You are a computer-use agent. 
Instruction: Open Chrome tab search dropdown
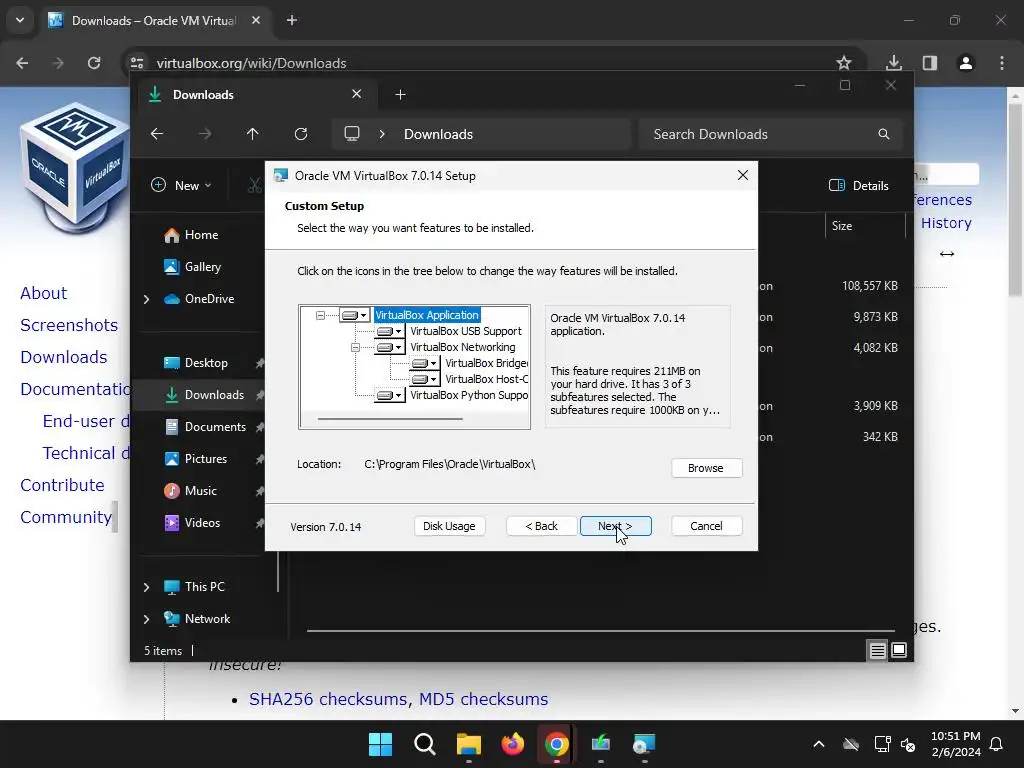(x=20, y=20)
